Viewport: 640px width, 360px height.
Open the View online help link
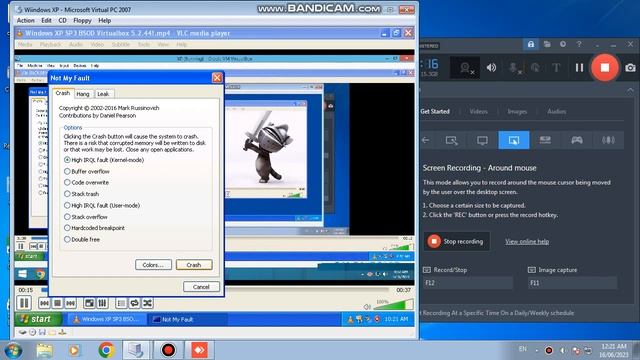(x=527, y=242)
